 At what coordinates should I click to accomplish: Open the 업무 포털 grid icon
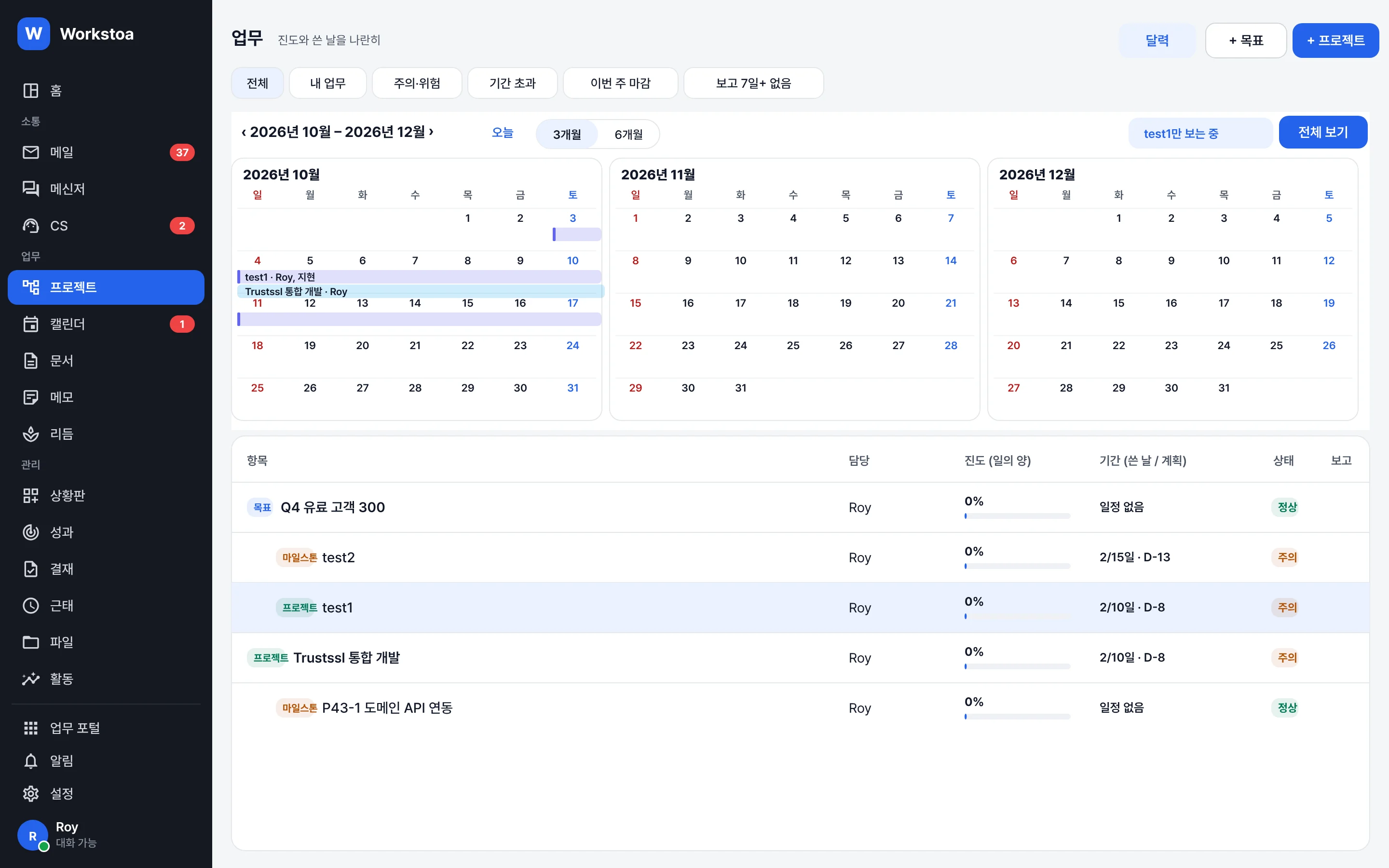30,728
